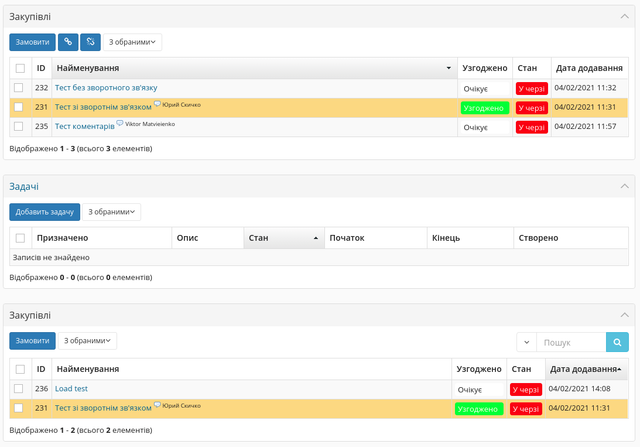Check the row 231 checkbox in bottom table
This screenshot has width=640, height=447.
[x=18, y=408]
